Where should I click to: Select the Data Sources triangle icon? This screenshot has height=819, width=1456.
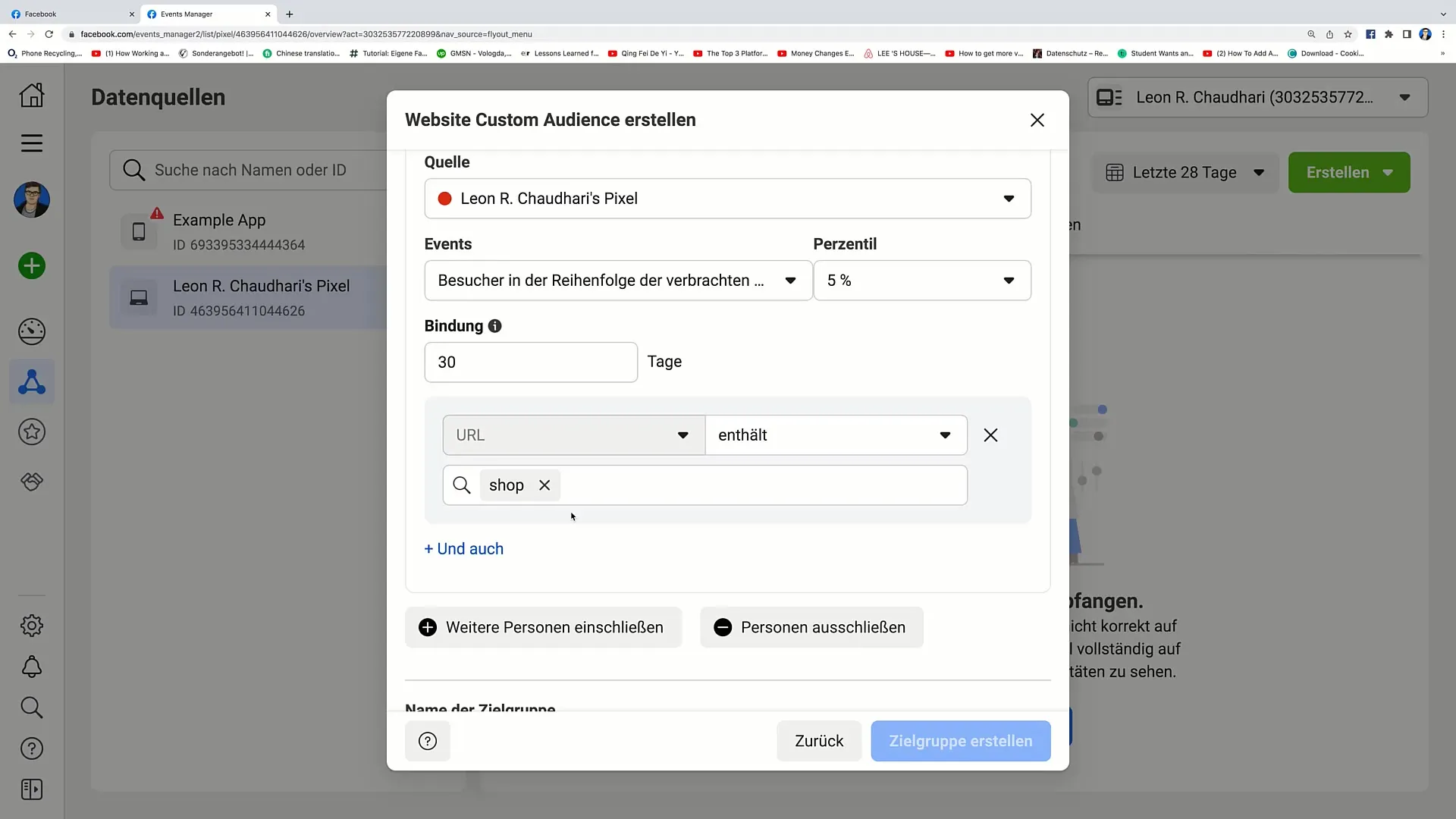click(x=32, y=381)
